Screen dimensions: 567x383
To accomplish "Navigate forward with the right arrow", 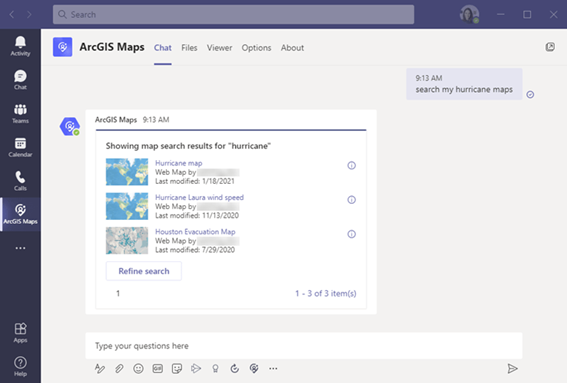I will click(x=29, y=14).
